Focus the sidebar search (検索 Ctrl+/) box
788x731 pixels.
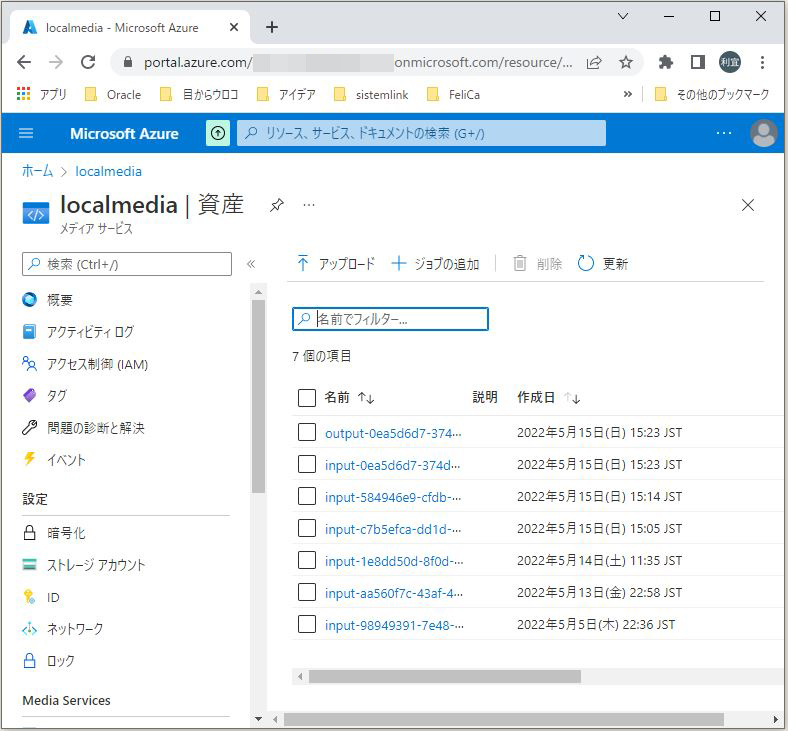point(127,264)
